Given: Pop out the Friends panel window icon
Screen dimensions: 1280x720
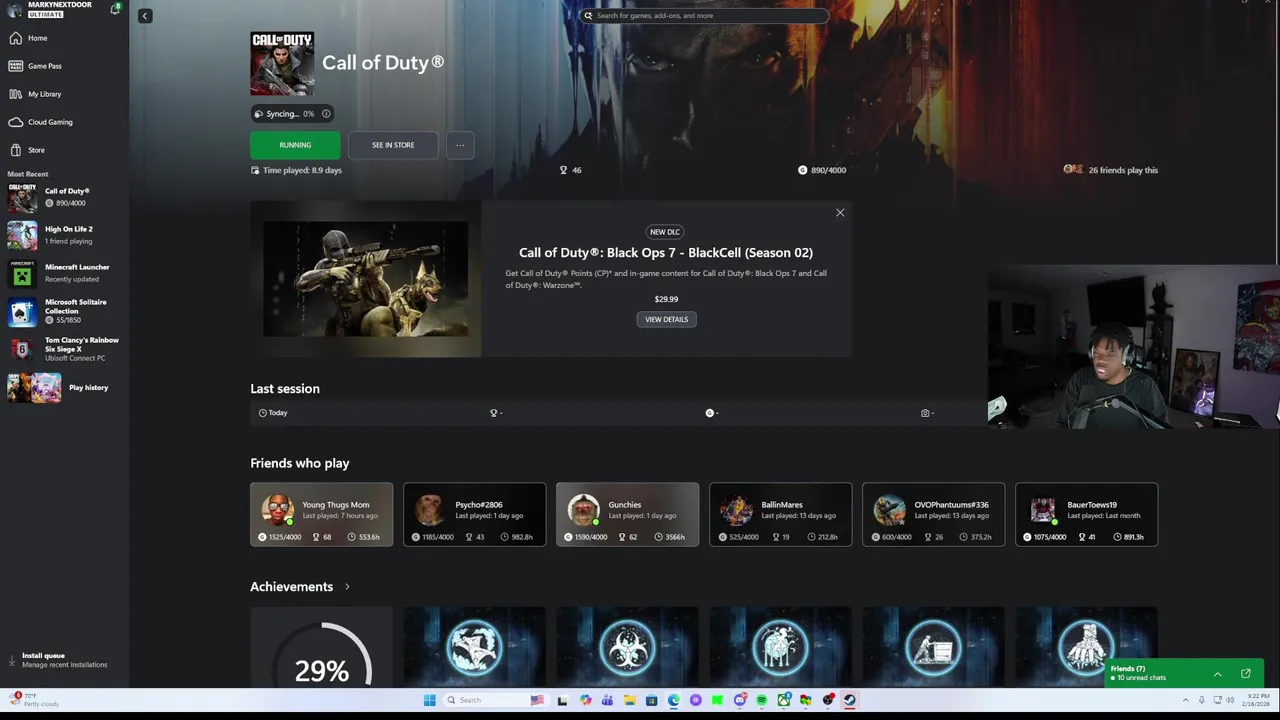Looking at the screenshot, I should 1246,674.
